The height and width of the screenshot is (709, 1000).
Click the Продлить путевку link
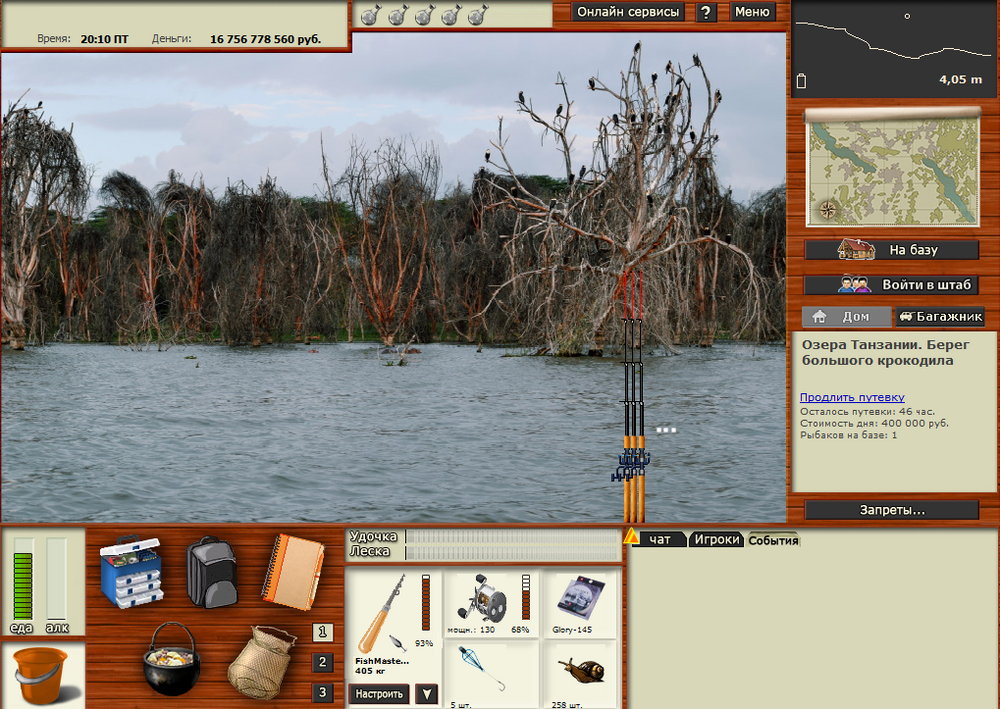[x=851, y=397]
